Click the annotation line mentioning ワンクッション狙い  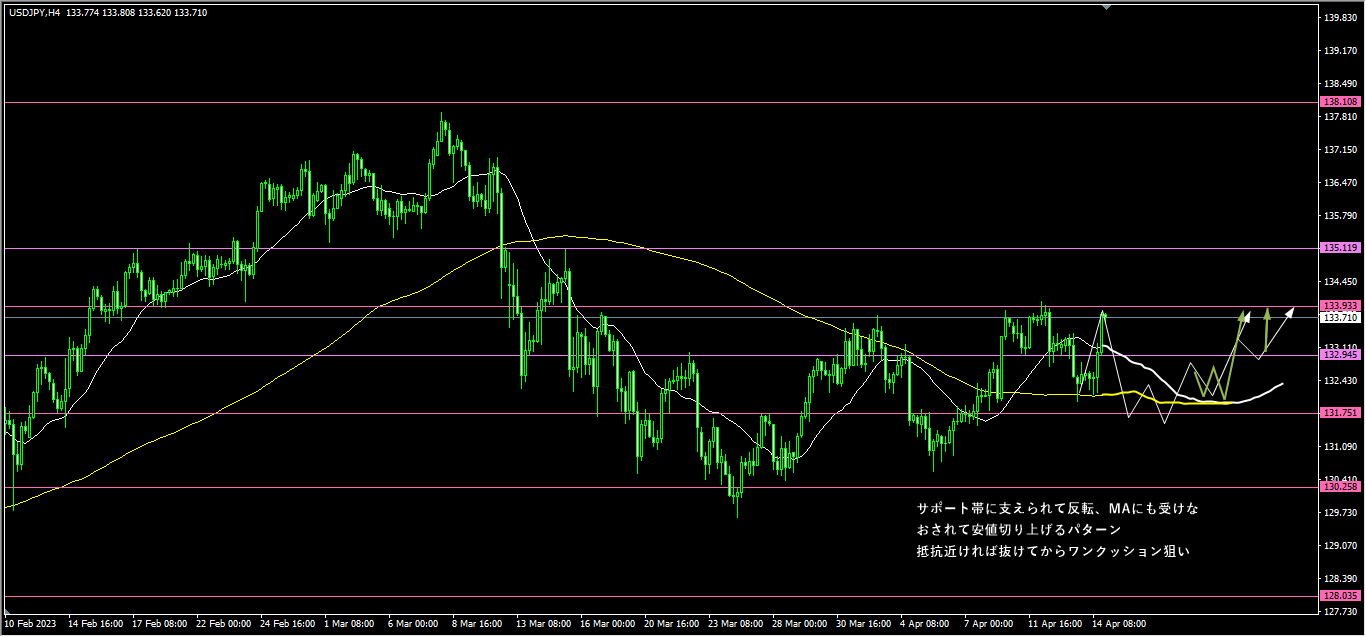(x=1053, y=551)
